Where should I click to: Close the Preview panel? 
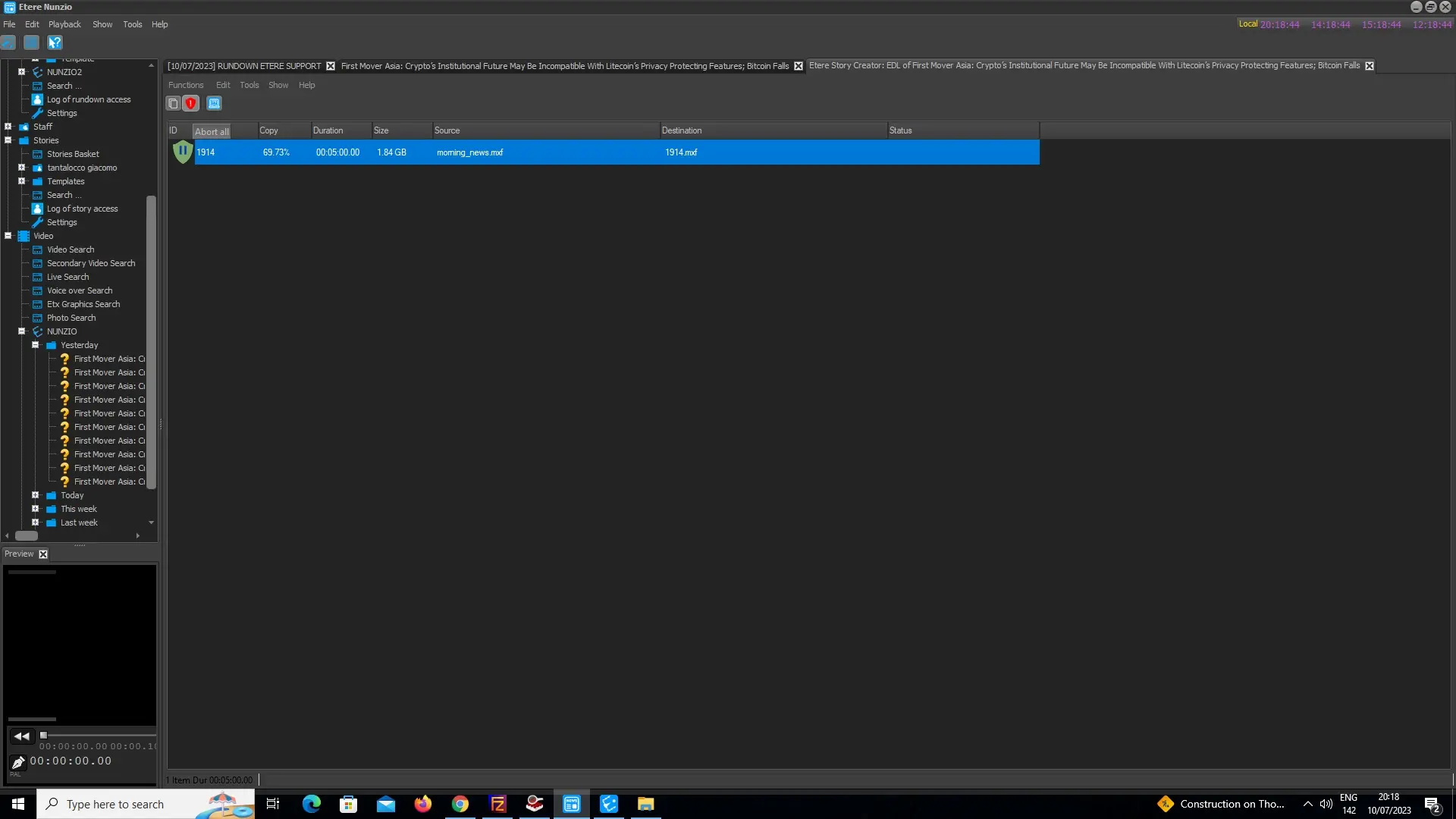[43, 554]
